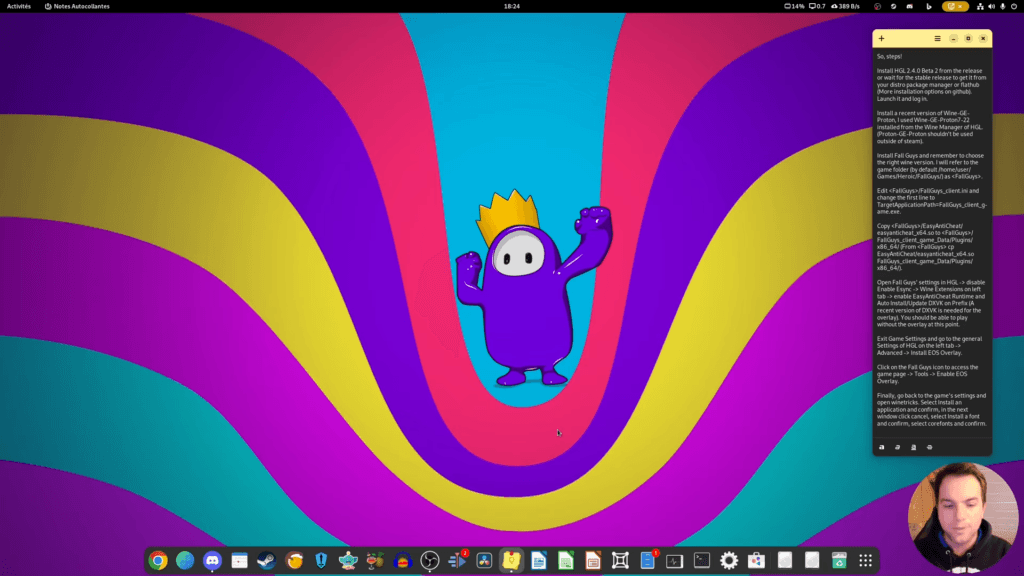Open the Notes Autocollantes app menu
This screenshot has width=1024, height=576.
77,6
